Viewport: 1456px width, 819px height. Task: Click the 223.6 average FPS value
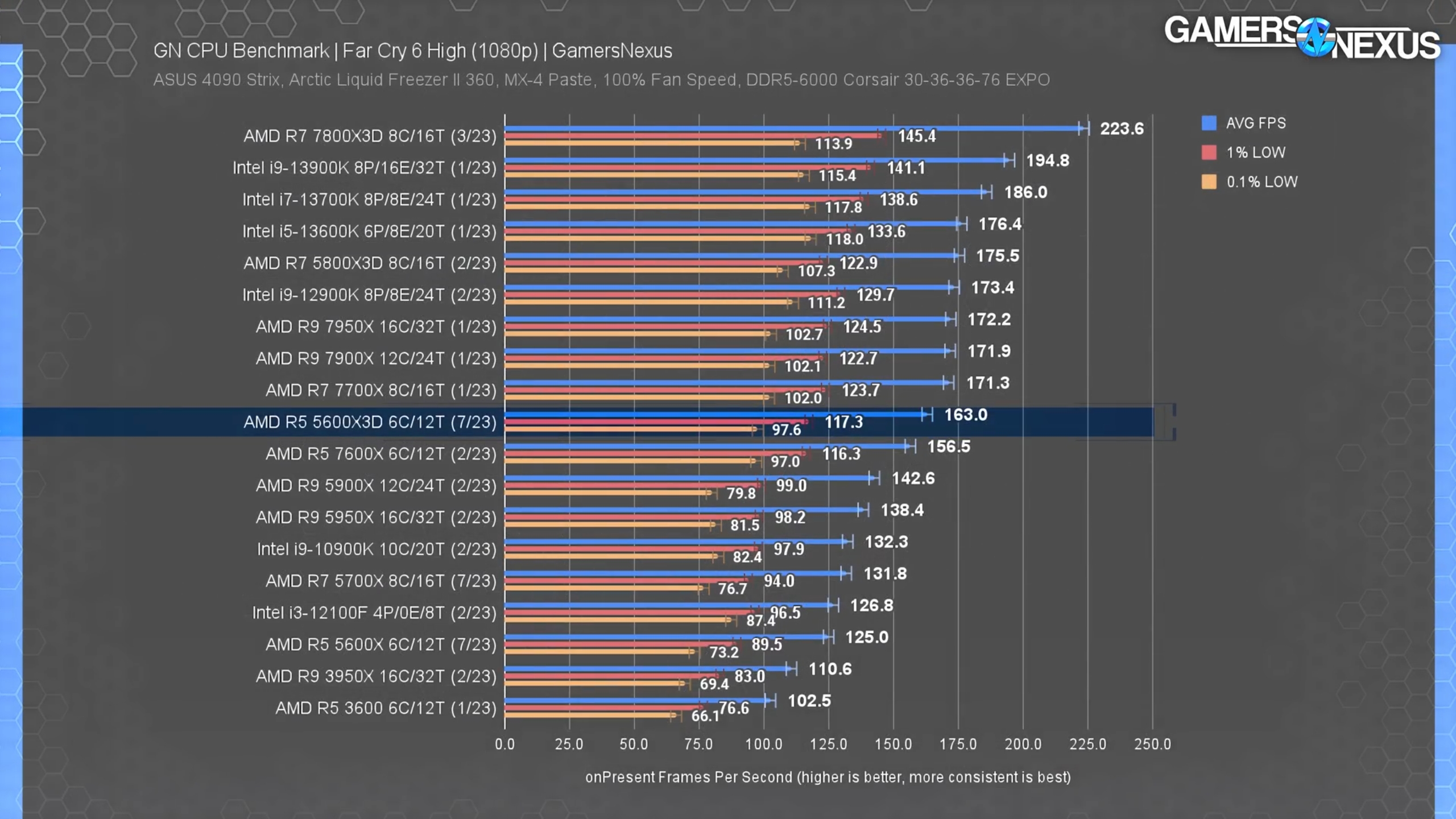[x=1121, y=129]
